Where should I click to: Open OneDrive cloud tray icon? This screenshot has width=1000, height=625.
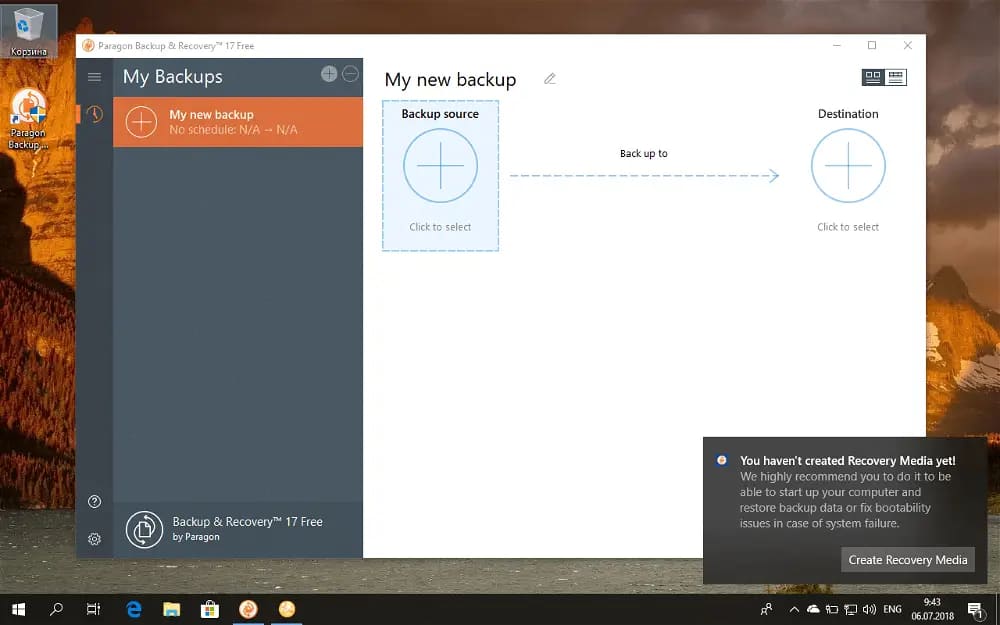(x=813, y=610)
